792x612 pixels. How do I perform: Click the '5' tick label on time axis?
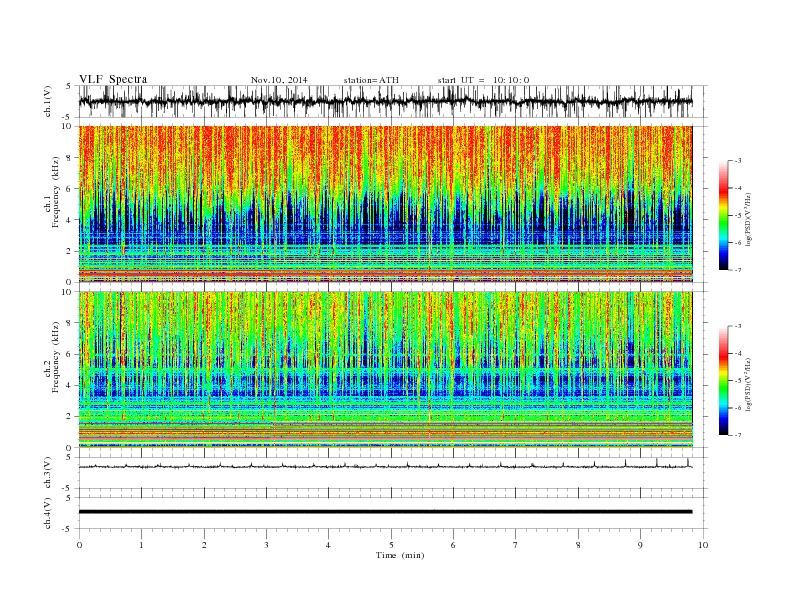coord(391,545)
